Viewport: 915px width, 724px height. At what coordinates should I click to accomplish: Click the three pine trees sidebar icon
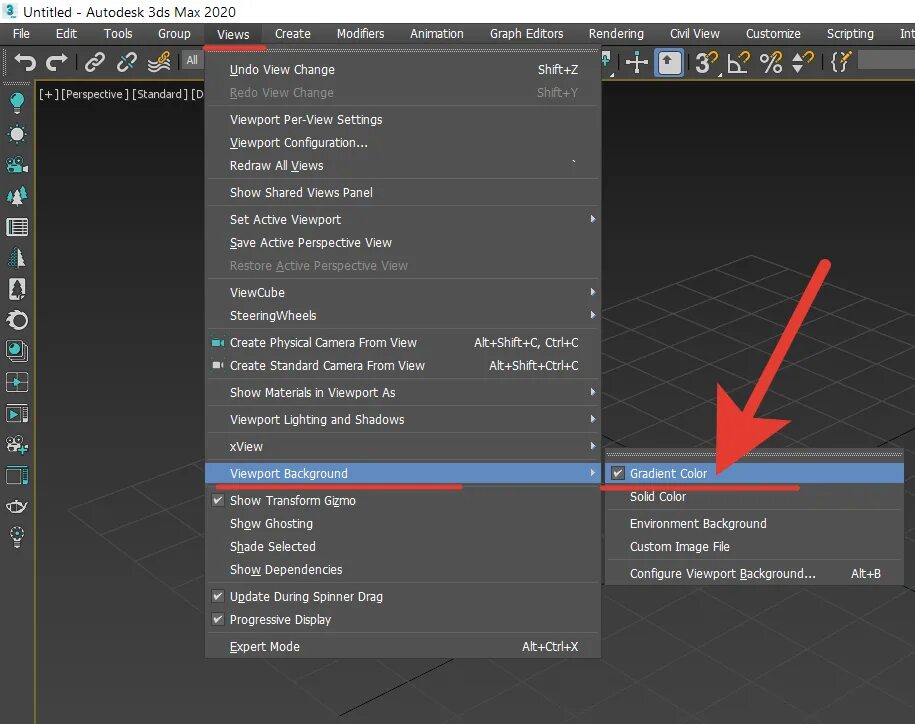(17, 196)
